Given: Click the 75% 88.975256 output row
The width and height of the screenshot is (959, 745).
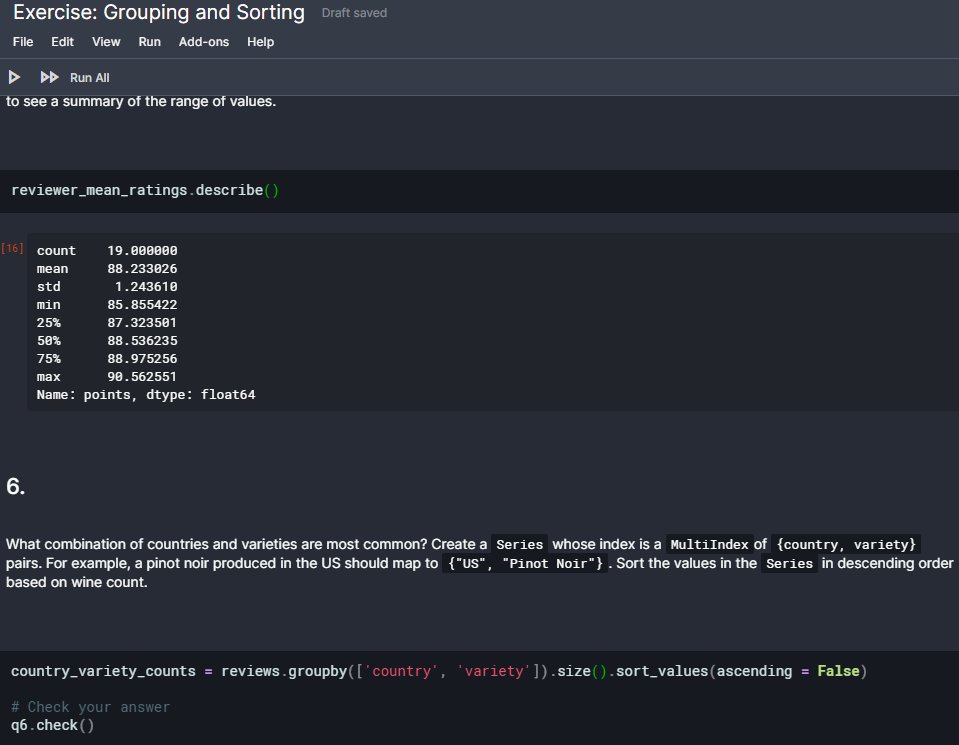Looking at the screenshot, I should (x=107, y=359).
